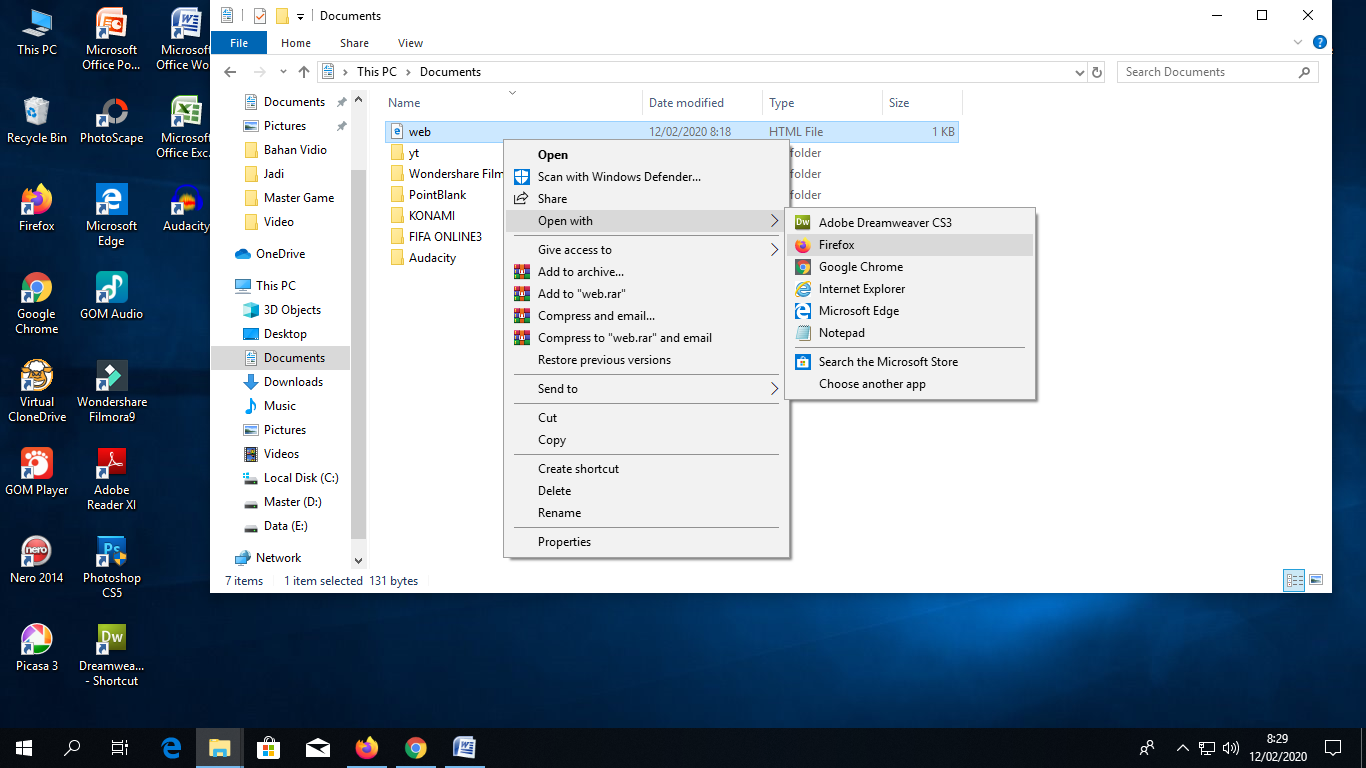Click the Refresh icon beside the address bar
Viewport: 1366px width, 768px height.
[x=1096, y=71]
